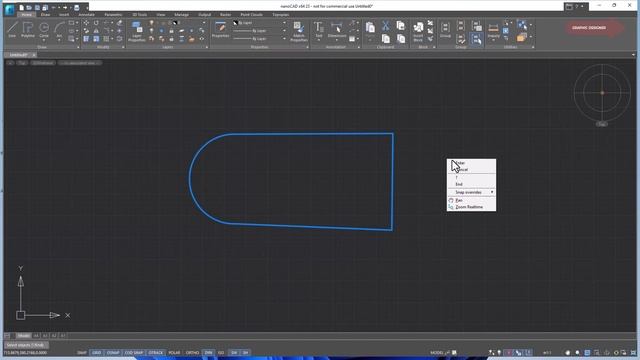640x360 pixels.
Task: Choose Cancel from the context menu
Action: point(471,169)
